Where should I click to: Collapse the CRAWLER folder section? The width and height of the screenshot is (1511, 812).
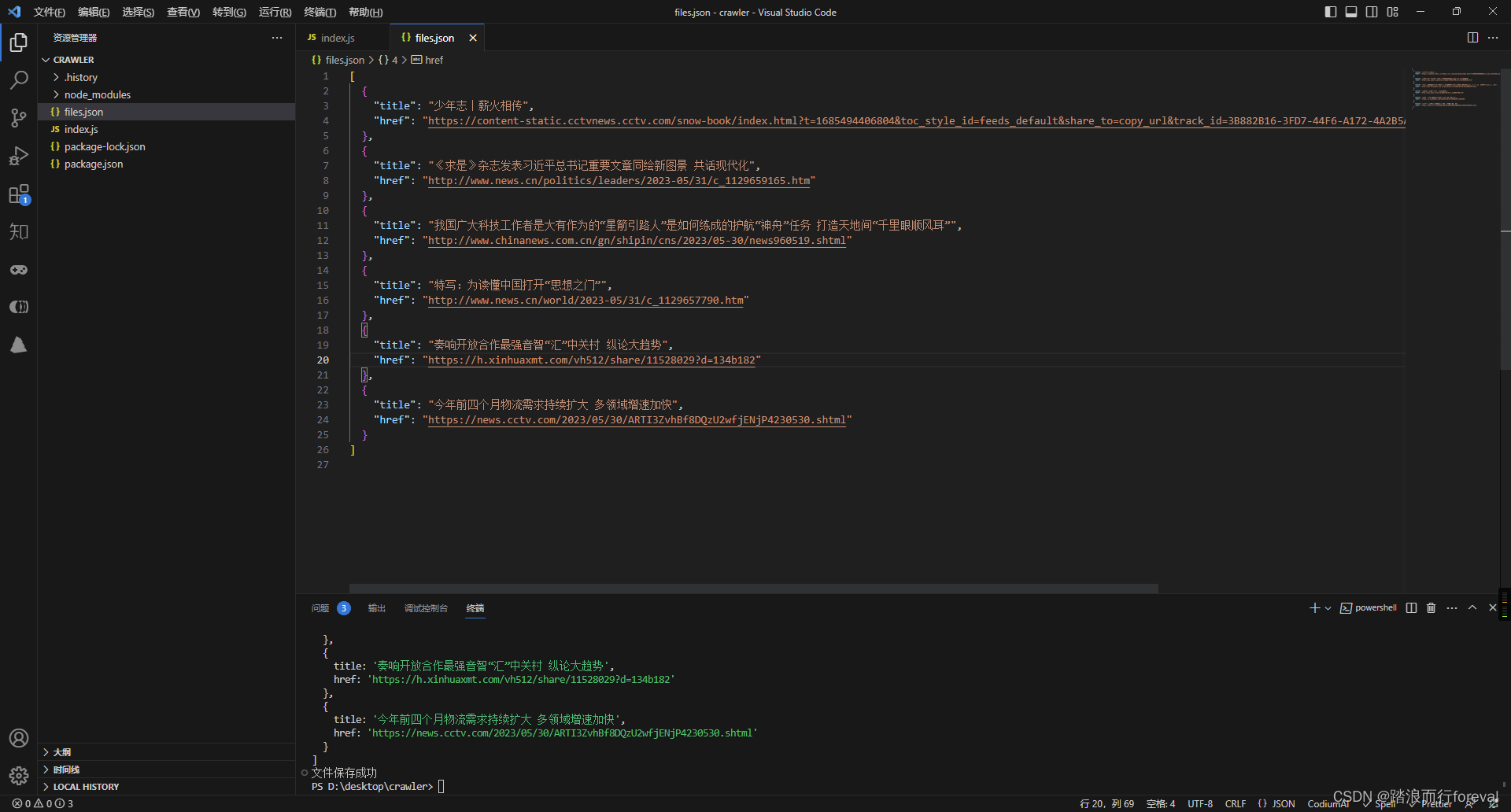click(166, 60)
